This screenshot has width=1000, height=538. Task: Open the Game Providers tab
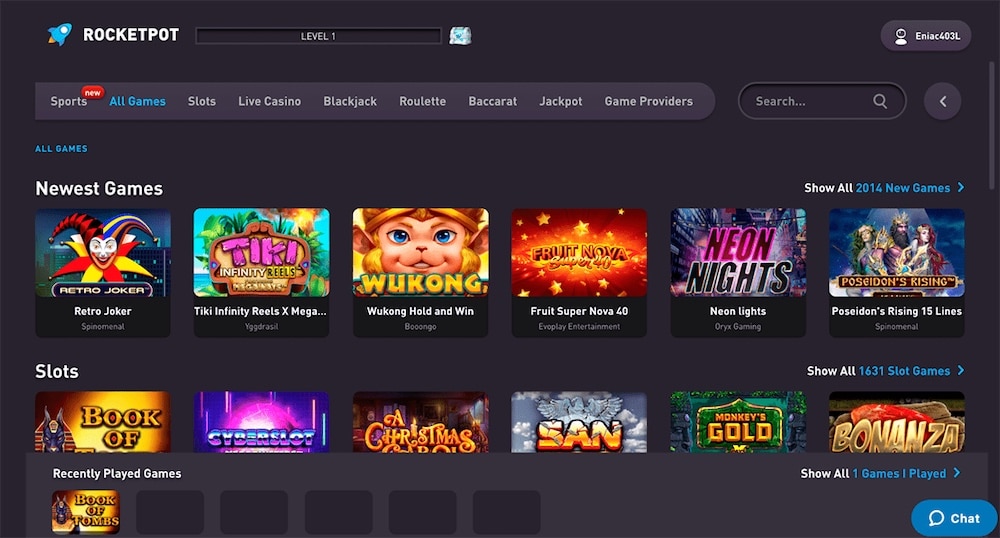point(649,101)
